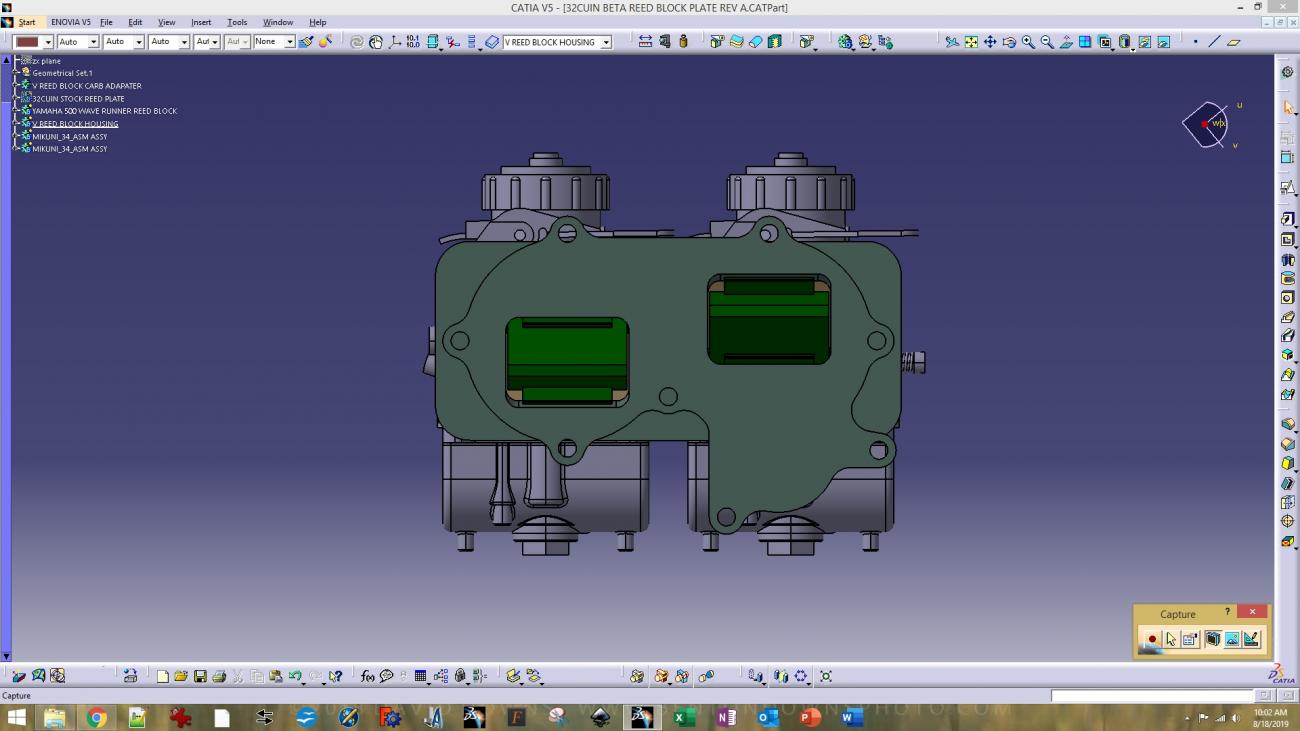Click the Normal View icon
Image resolution: width=1300 pixels, height=731 pixels.
1066,42
